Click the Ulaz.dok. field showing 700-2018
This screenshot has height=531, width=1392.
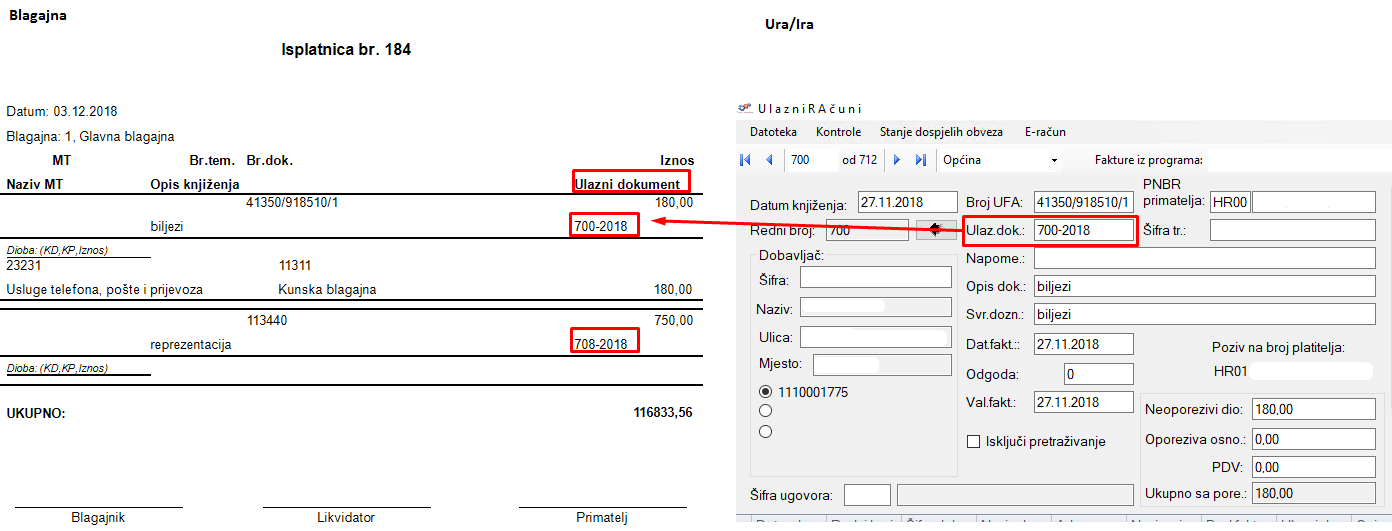[x=1084, y=230]
